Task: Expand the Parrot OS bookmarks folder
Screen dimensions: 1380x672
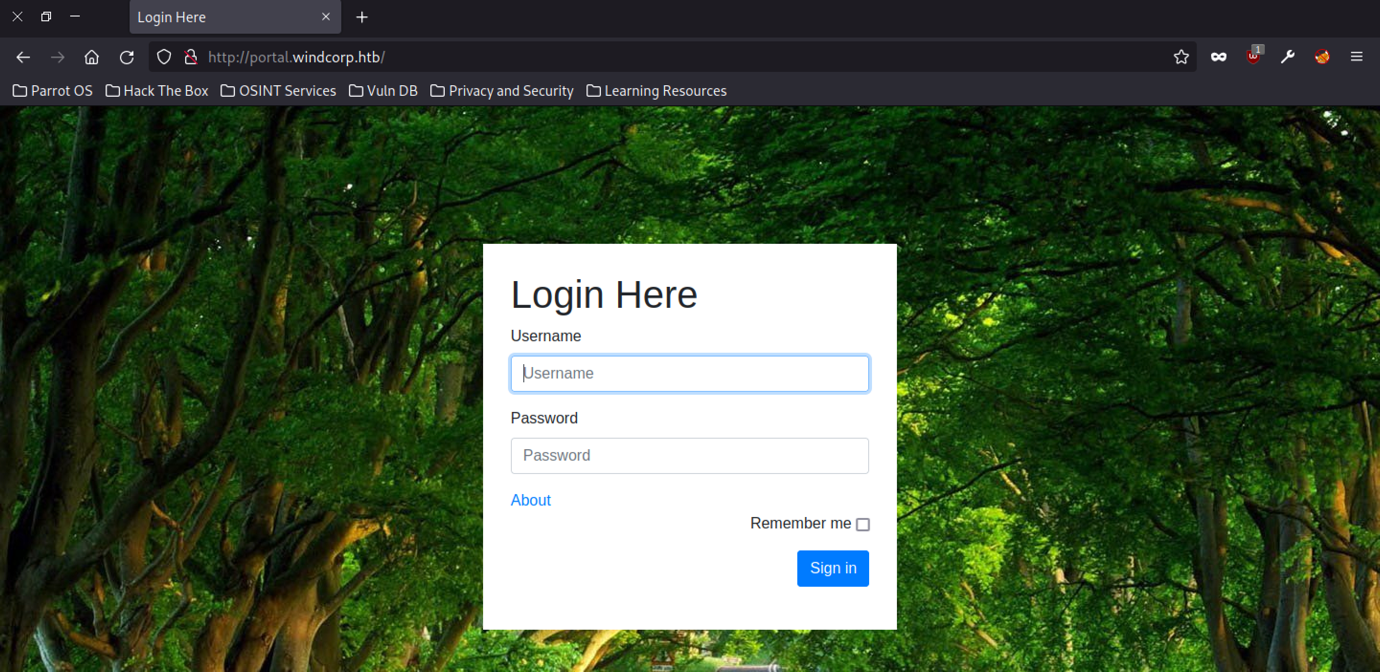Action: (53, 91)
